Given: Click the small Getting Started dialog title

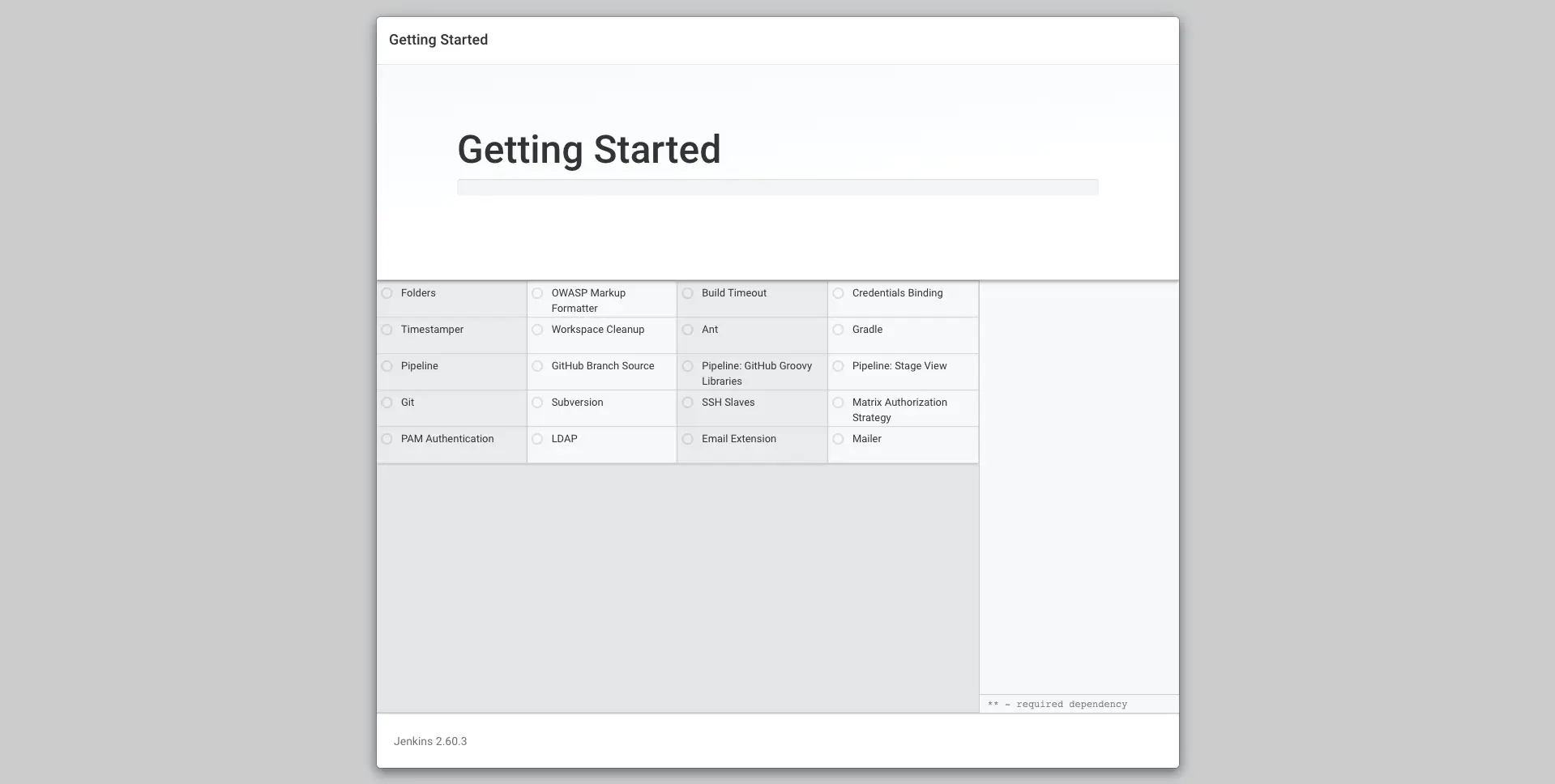Looking at the screenshot, I should tap(438, 40).
